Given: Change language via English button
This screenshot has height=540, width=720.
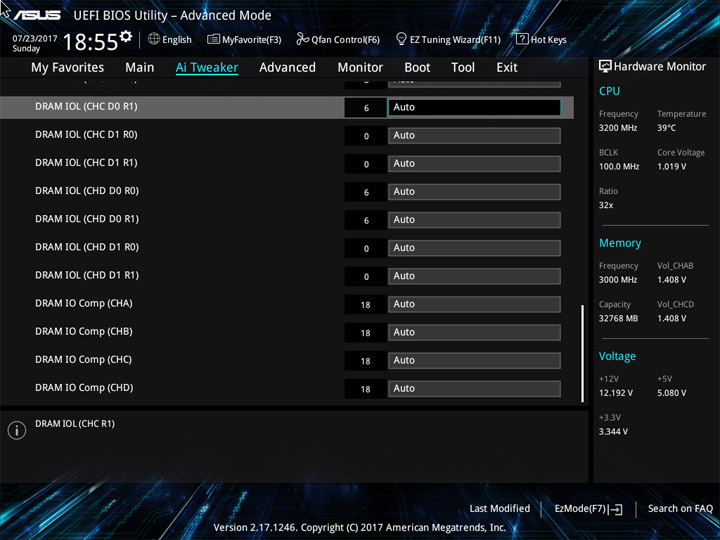Looking at the screenshot, I should (x=177, y=39).
